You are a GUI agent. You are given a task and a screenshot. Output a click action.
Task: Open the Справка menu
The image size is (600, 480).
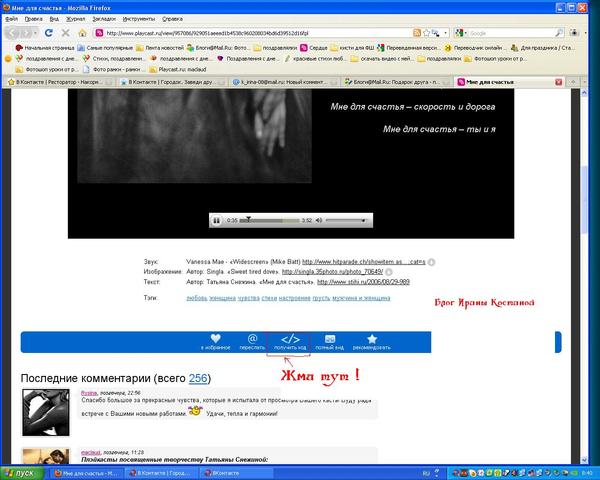tap(172, 19)
